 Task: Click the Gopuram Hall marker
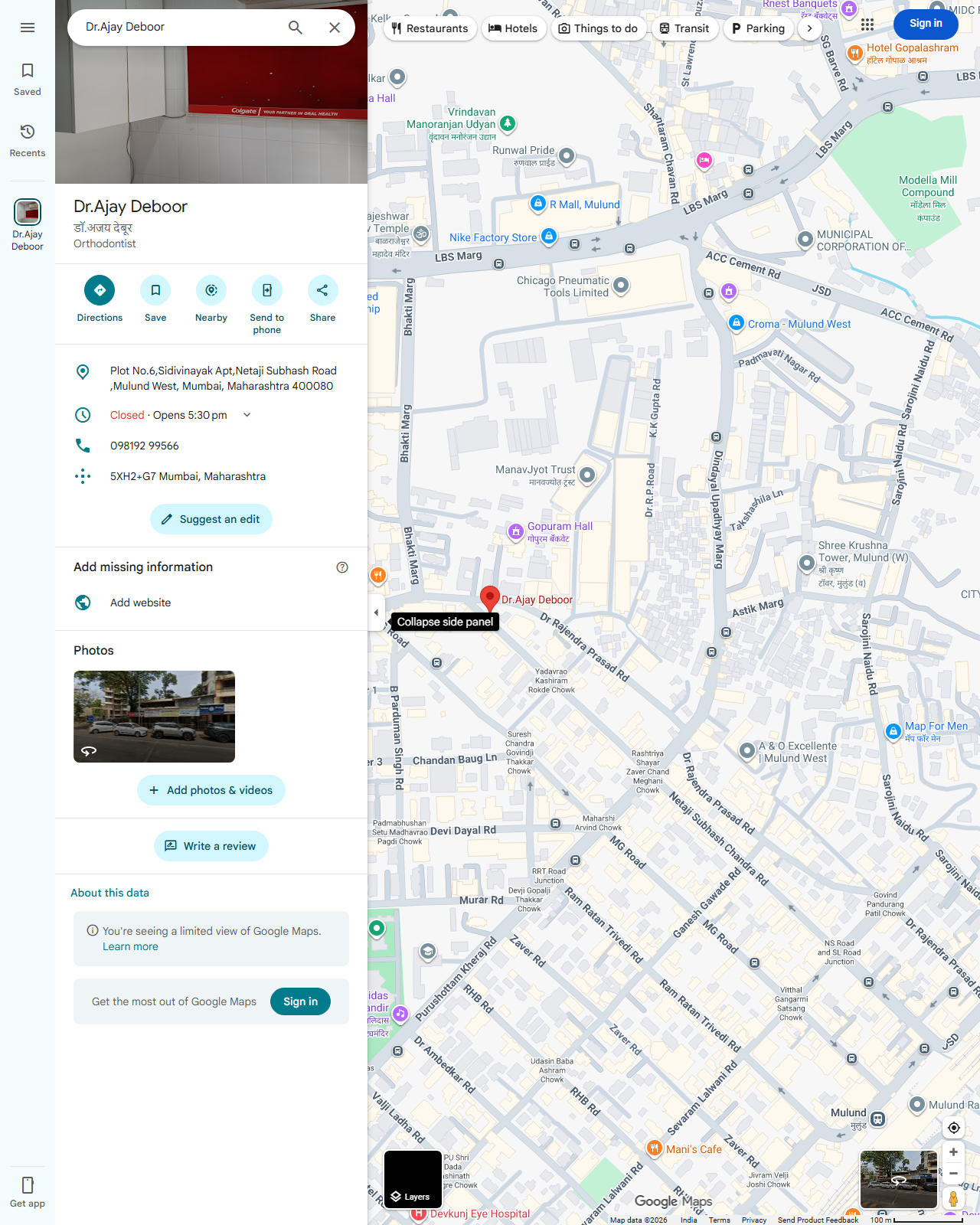click(x=516, y=531)
